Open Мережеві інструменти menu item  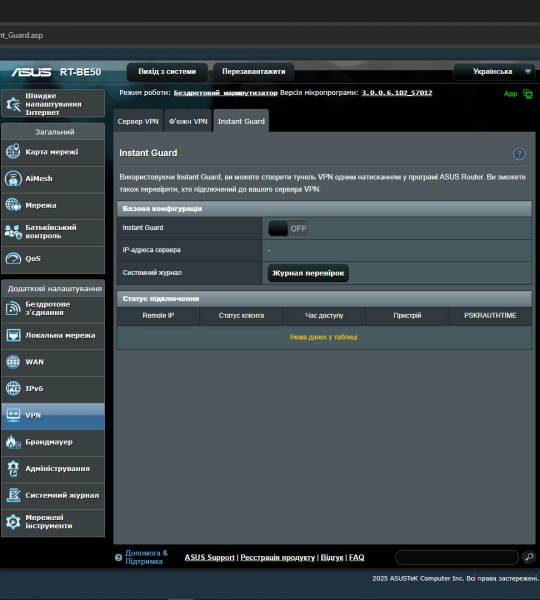click(x=53, y=522)
